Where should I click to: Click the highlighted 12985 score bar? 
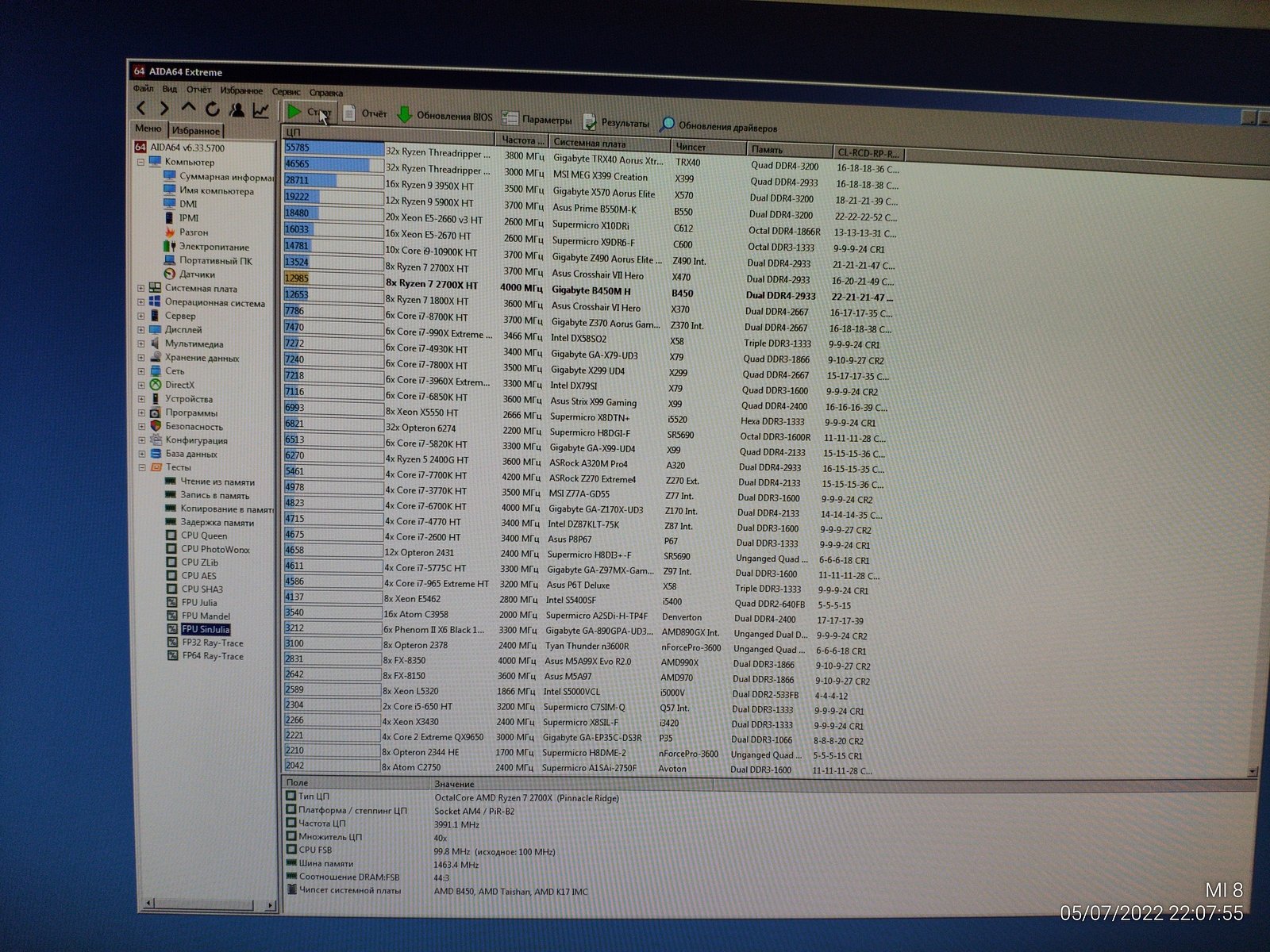[x=334, y=278]
